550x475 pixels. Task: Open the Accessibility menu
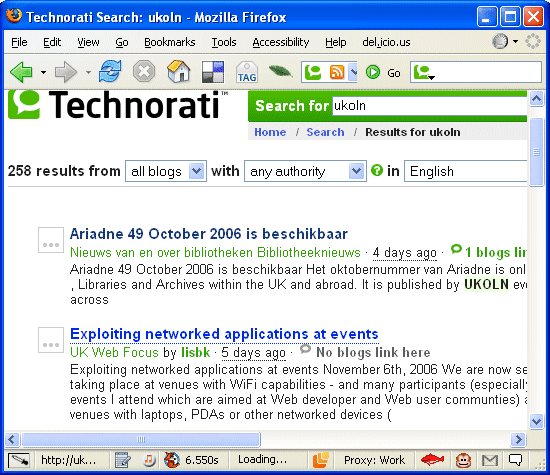pyautogui.click(x=281, y=42)
